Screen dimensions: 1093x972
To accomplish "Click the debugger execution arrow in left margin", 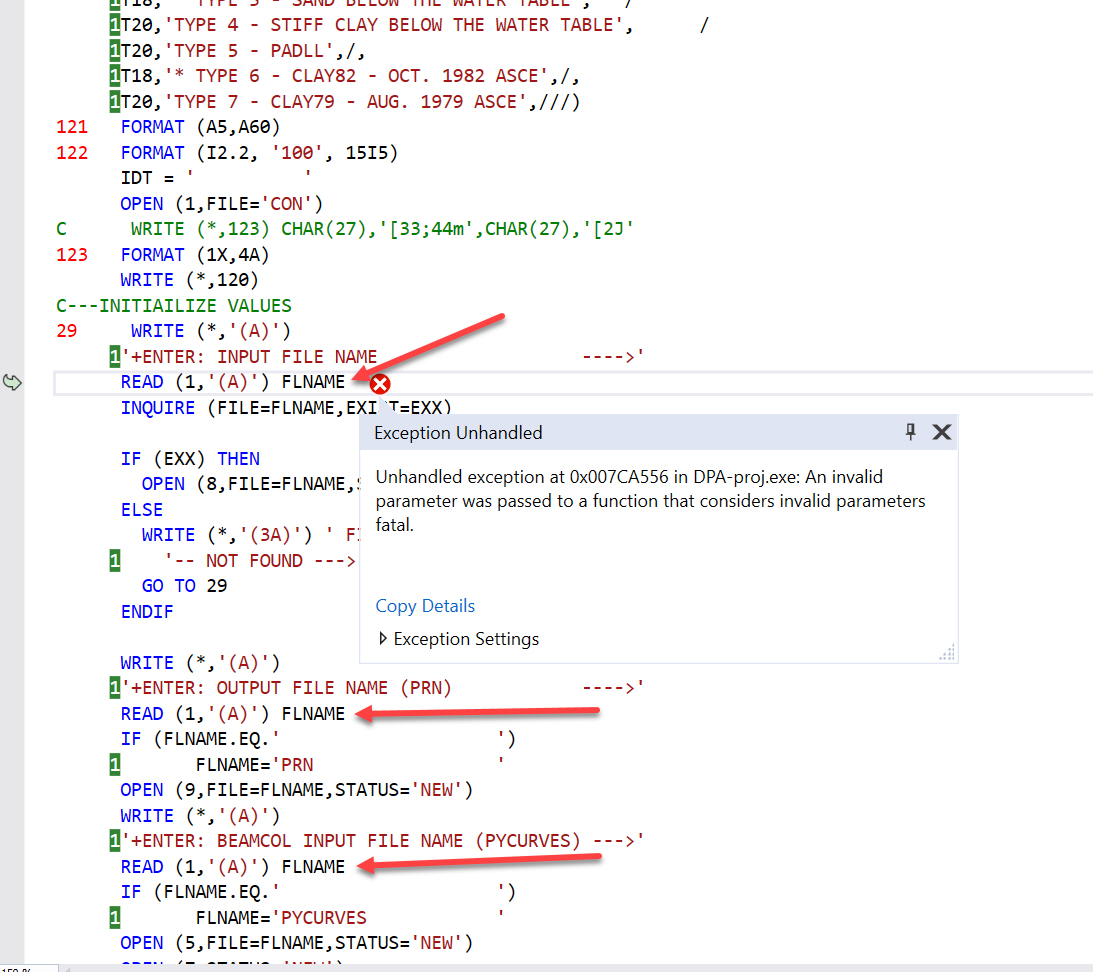I will point(14,381).
